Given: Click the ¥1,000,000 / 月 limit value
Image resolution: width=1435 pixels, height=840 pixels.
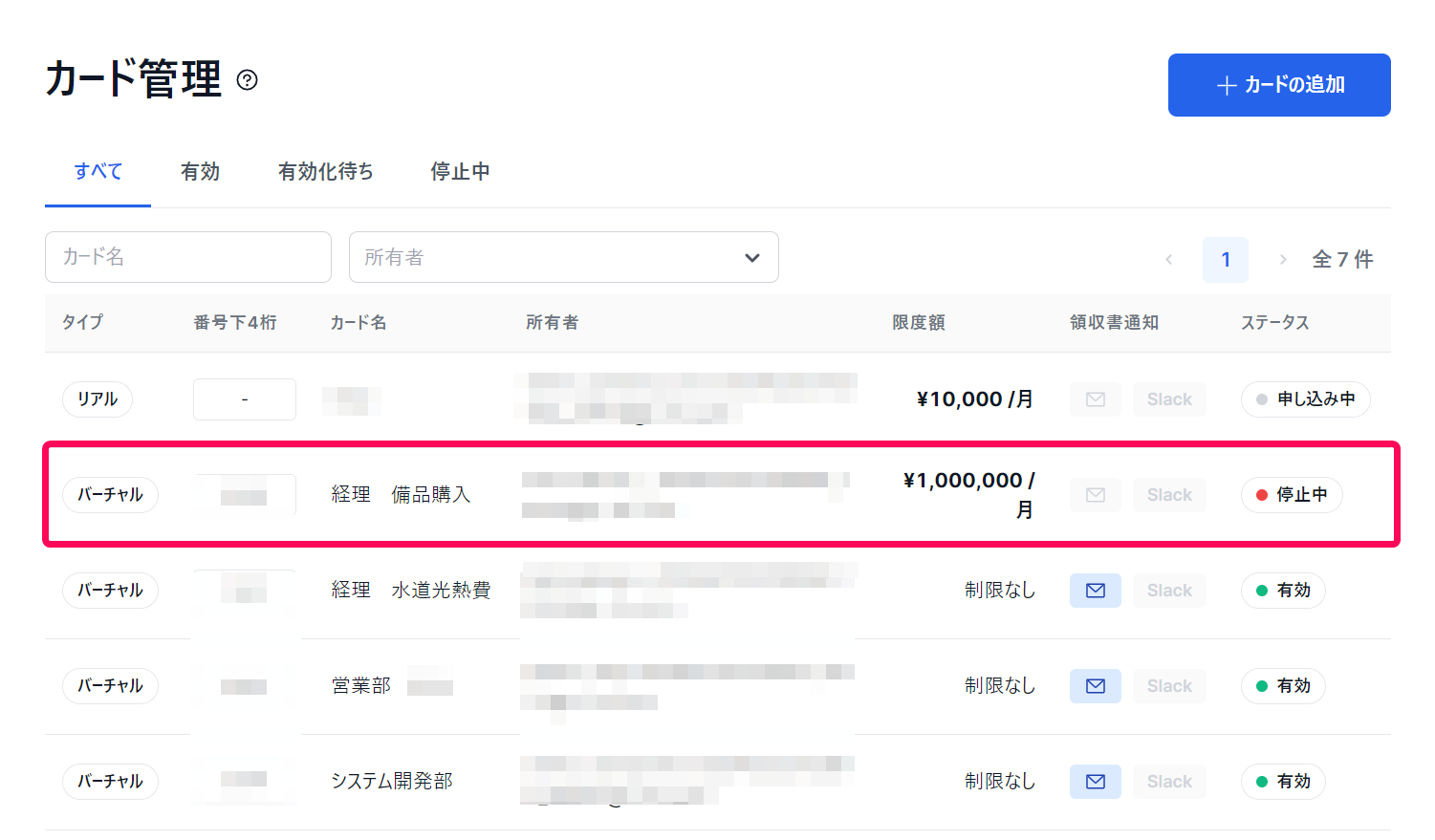Looking at the screenshot, I should 968,495.
